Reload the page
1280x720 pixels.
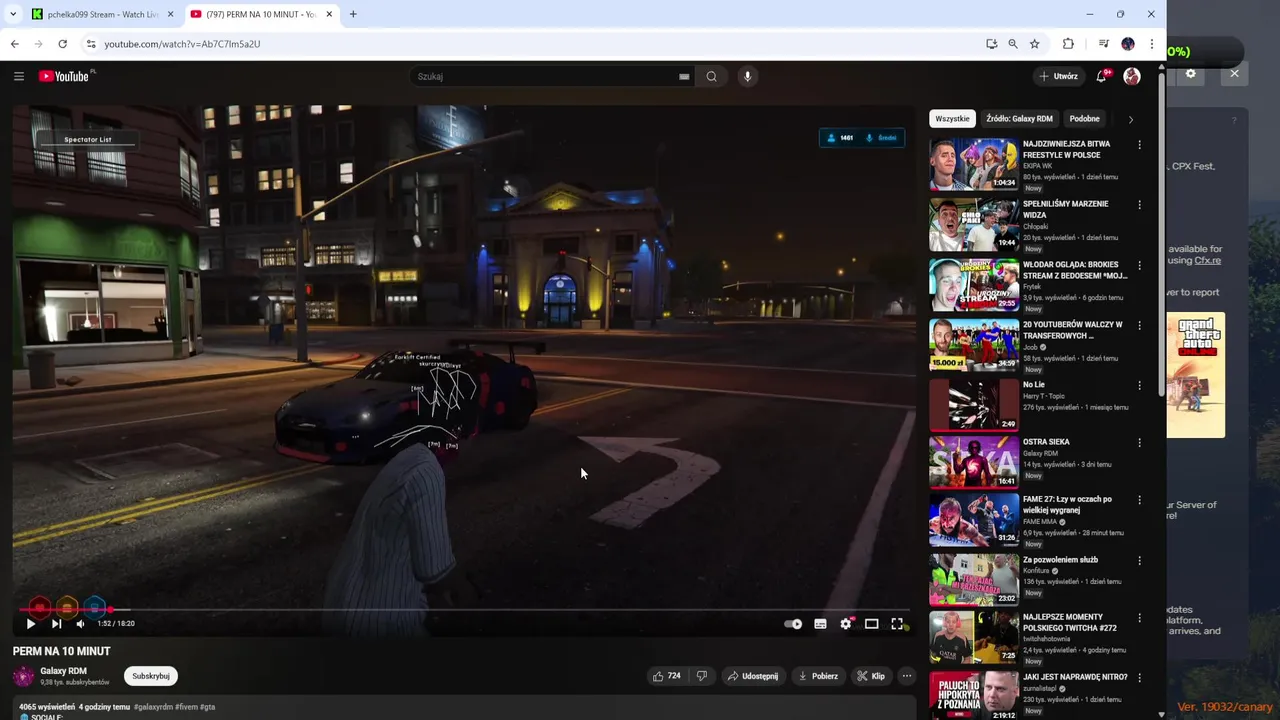click(x=62, y=44)
